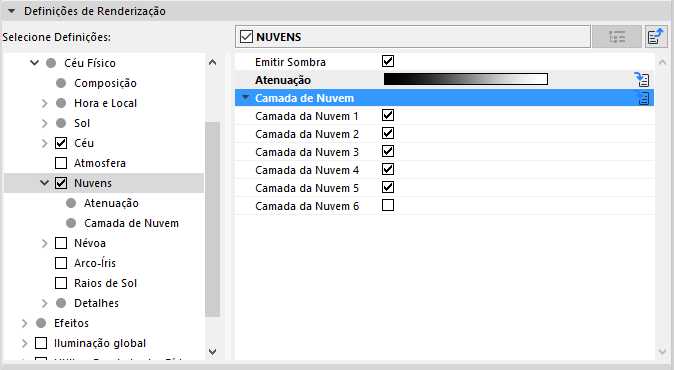The width and height of the screenshot is (674, 370).
Task: Disable Camada da Nuvem 5 checkbox
Action: click(x=388, y=188)
